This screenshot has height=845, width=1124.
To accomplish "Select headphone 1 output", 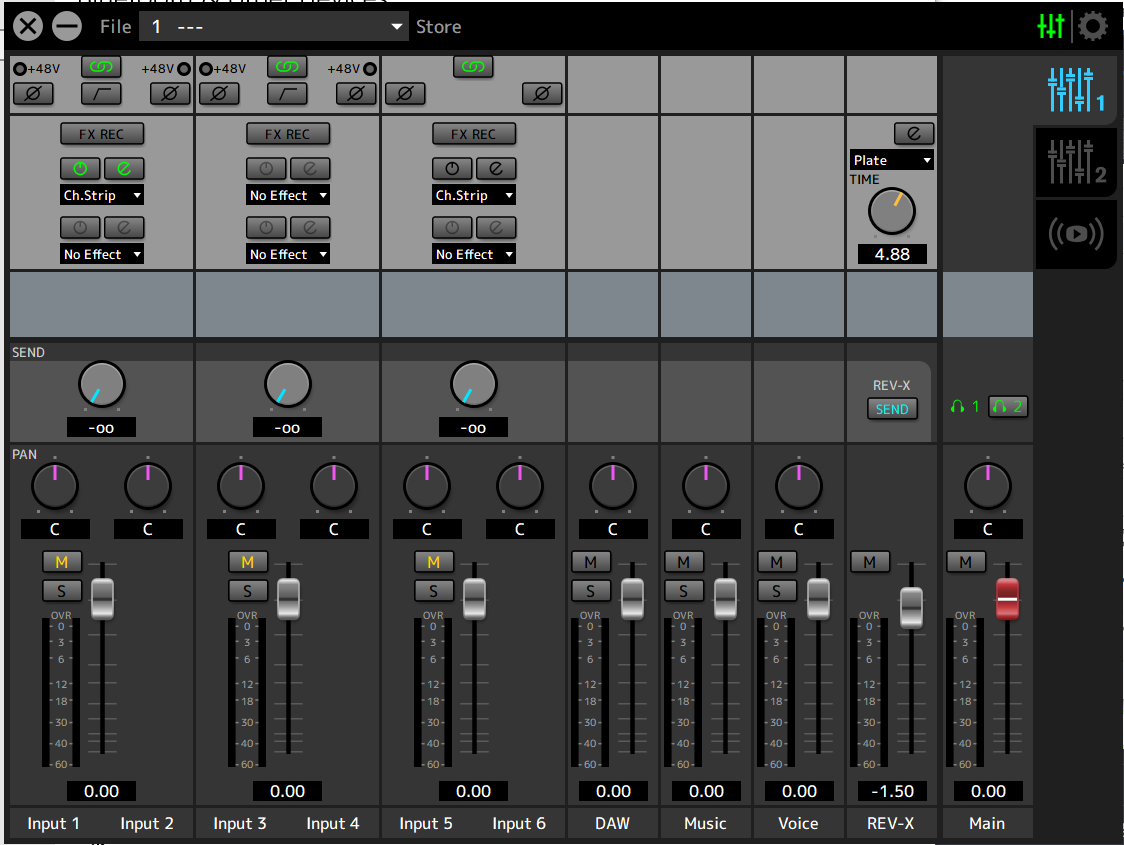I will pyautogui.click(x=965, y=407).
